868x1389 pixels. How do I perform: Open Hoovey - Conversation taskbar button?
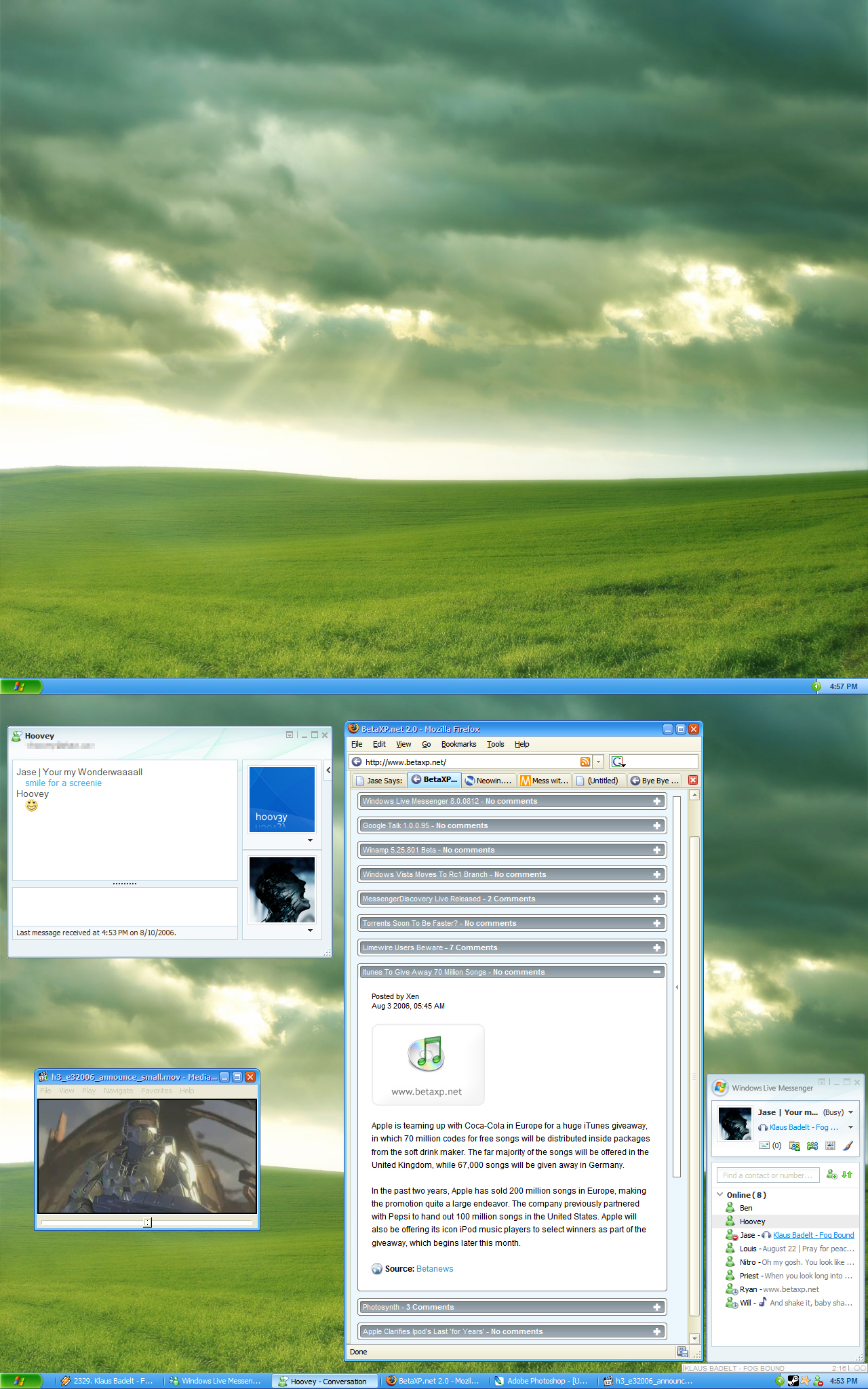coord(325,1381)
